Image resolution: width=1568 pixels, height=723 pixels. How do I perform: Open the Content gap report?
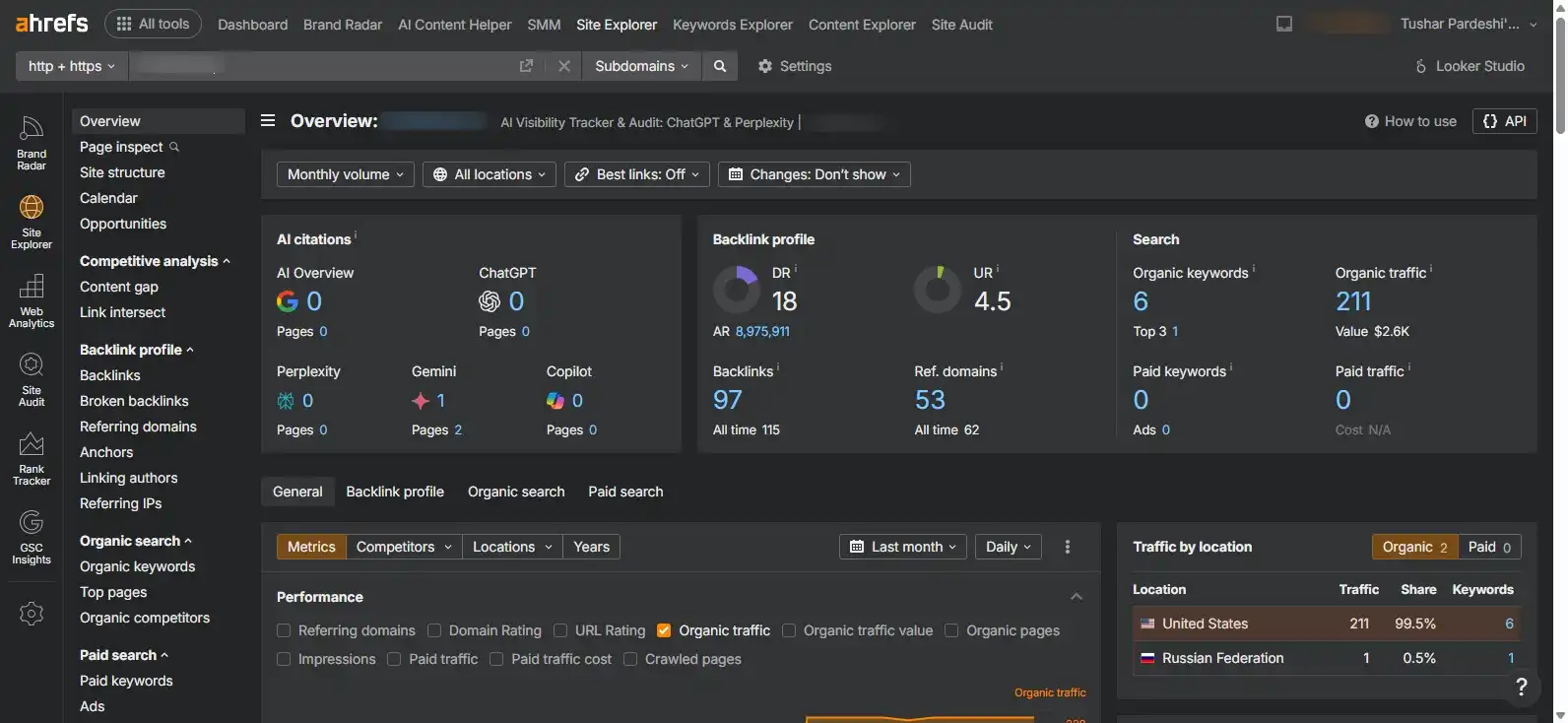tap(119, 287)
